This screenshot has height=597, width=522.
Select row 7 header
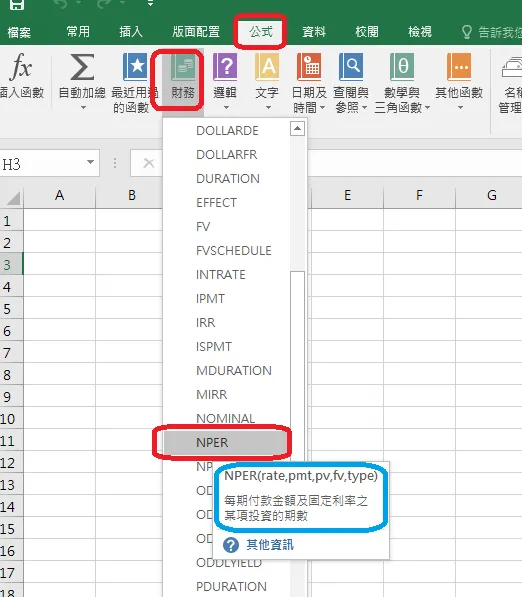tap(11, 352)
